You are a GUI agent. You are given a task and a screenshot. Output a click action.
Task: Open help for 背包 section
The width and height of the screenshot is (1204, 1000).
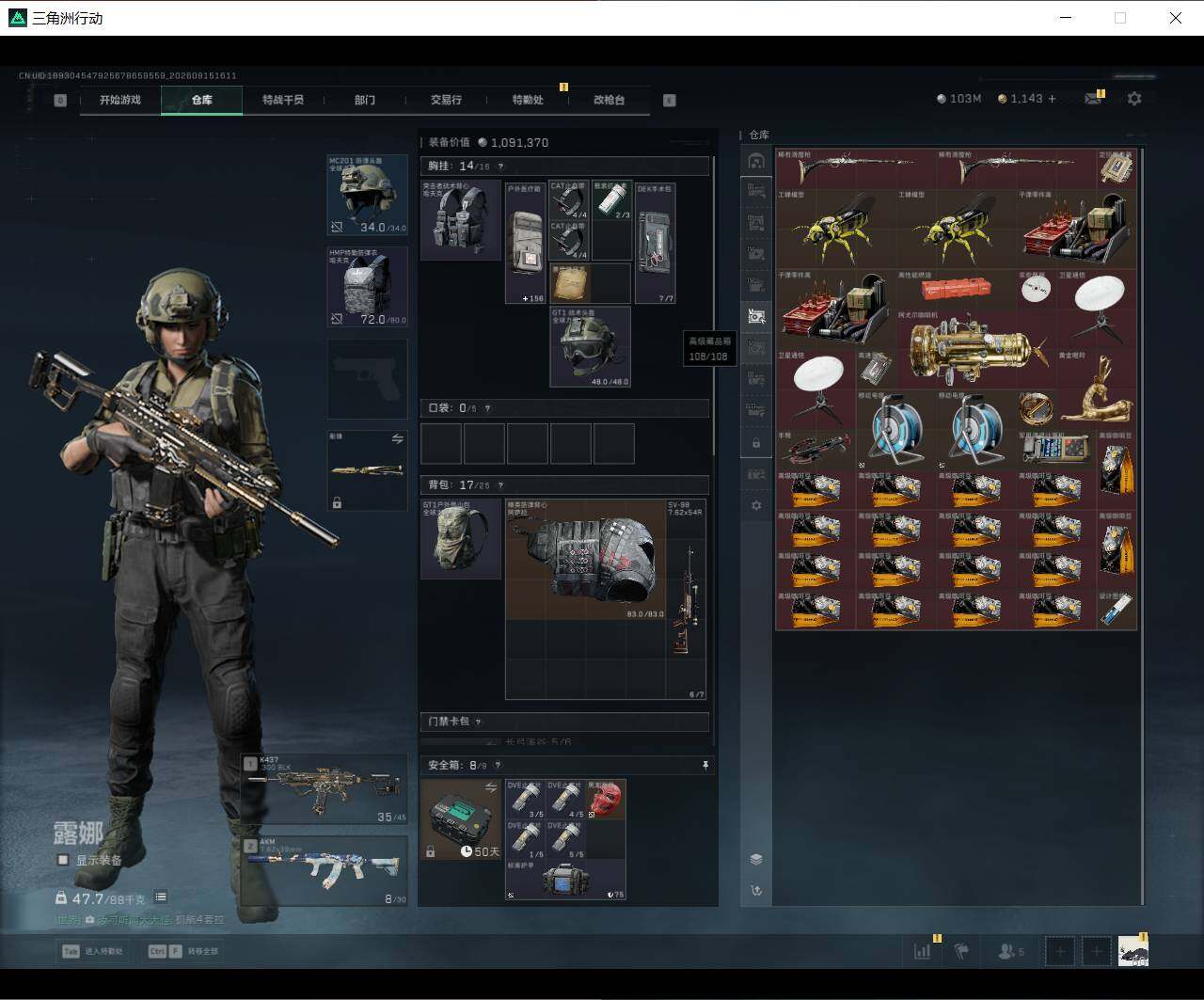499,485
